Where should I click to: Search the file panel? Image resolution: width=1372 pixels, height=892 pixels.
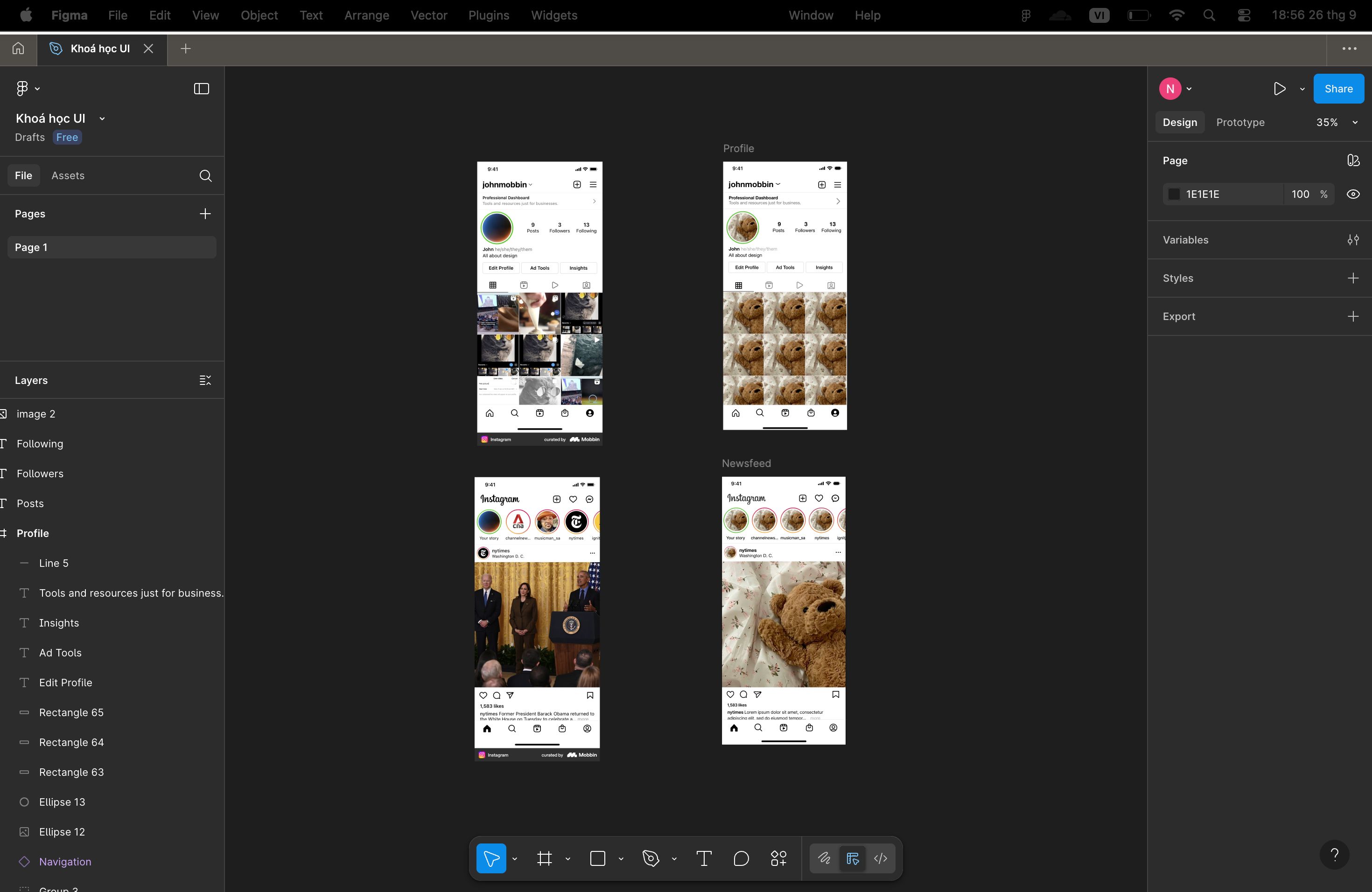click(205, 176)
